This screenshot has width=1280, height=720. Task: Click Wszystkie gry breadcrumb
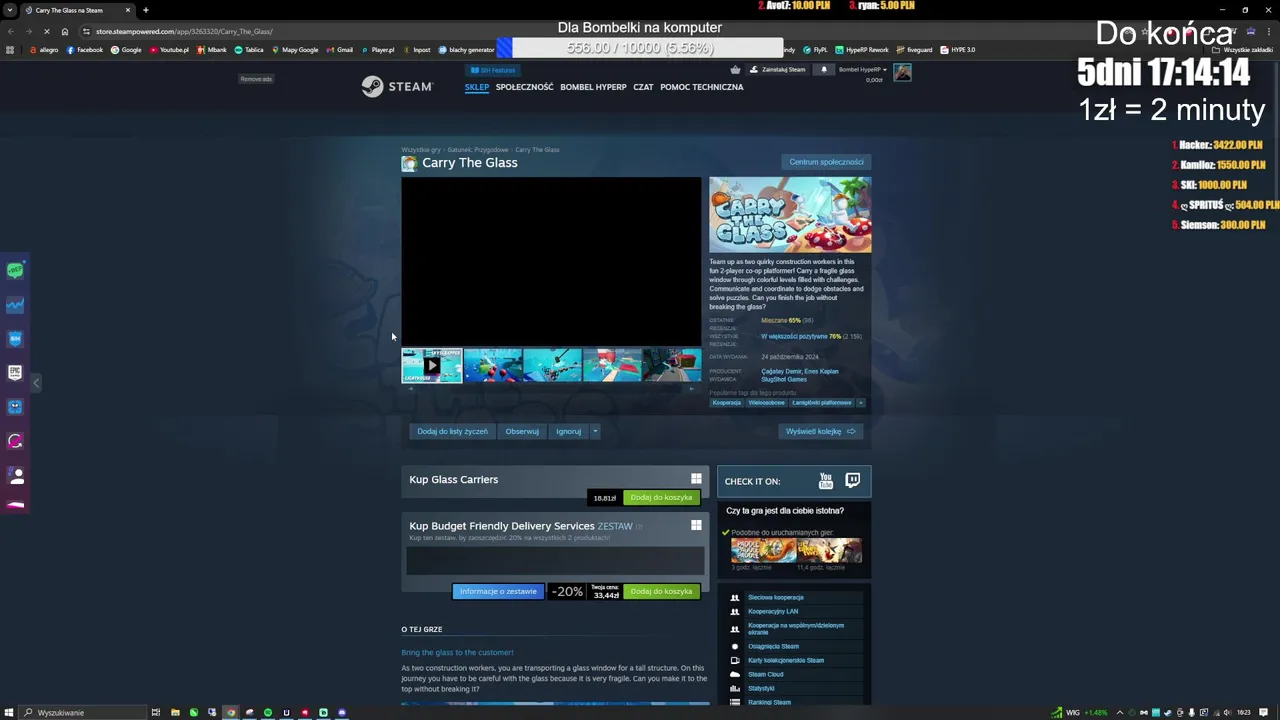click(420, 150)
